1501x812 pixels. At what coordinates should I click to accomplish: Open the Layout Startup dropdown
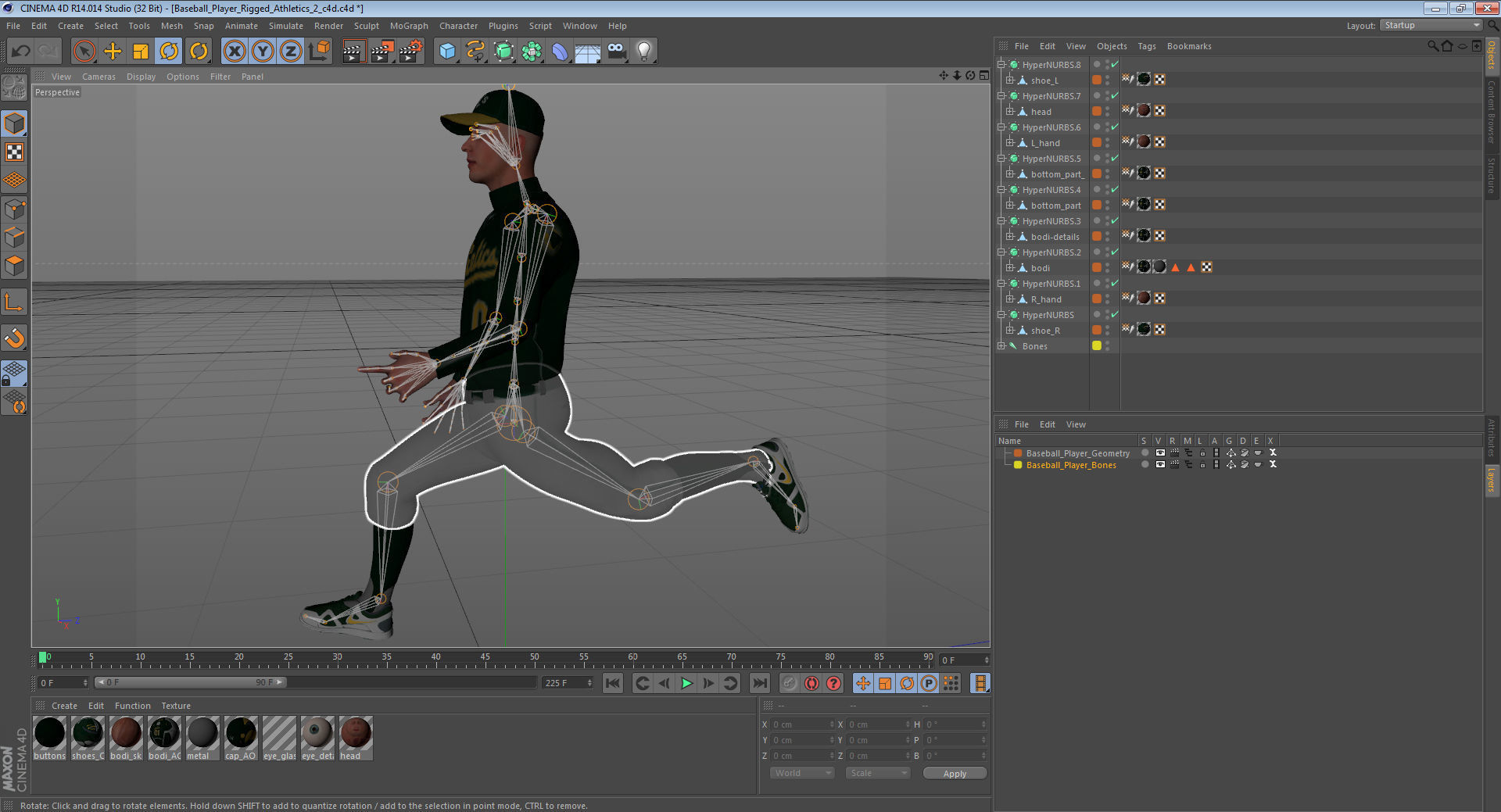[x=1431, y=25]
